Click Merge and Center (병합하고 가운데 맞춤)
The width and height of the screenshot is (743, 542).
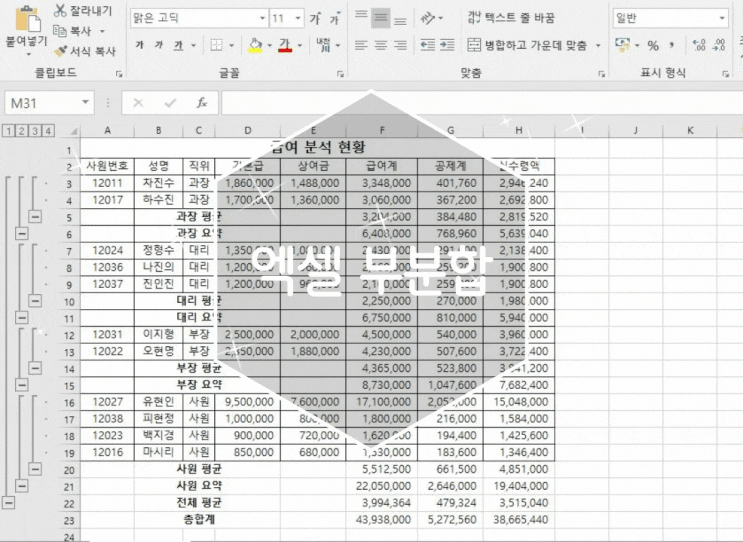point(527,45)
